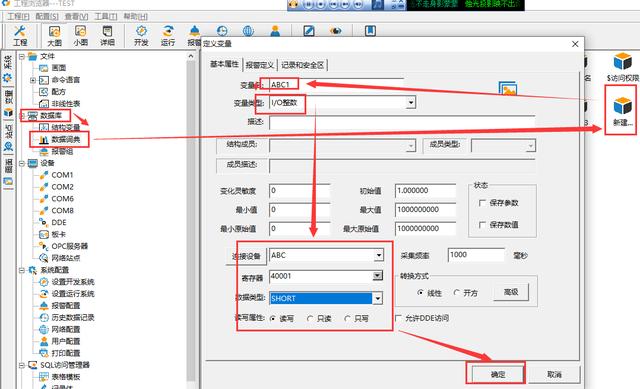
Task: Collapse the 设备 tree node
Action: (x=22, y=163)
